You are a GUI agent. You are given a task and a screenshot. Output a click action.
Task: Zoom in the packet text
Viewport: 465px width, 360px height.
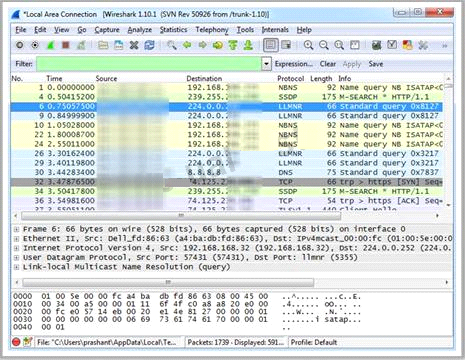pos(308,45)
